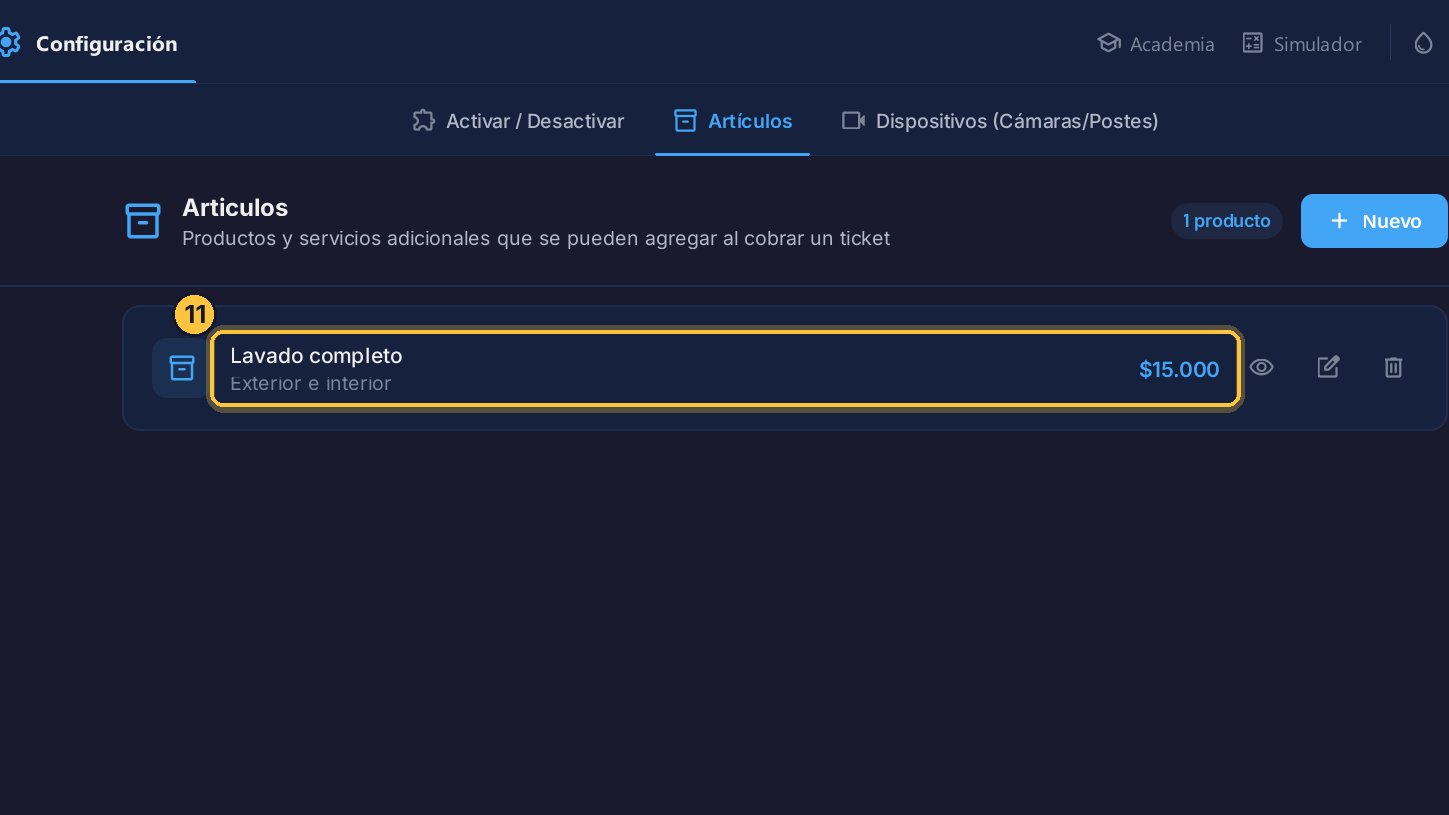Click the archive icon beside the Articulos heading

143,222
